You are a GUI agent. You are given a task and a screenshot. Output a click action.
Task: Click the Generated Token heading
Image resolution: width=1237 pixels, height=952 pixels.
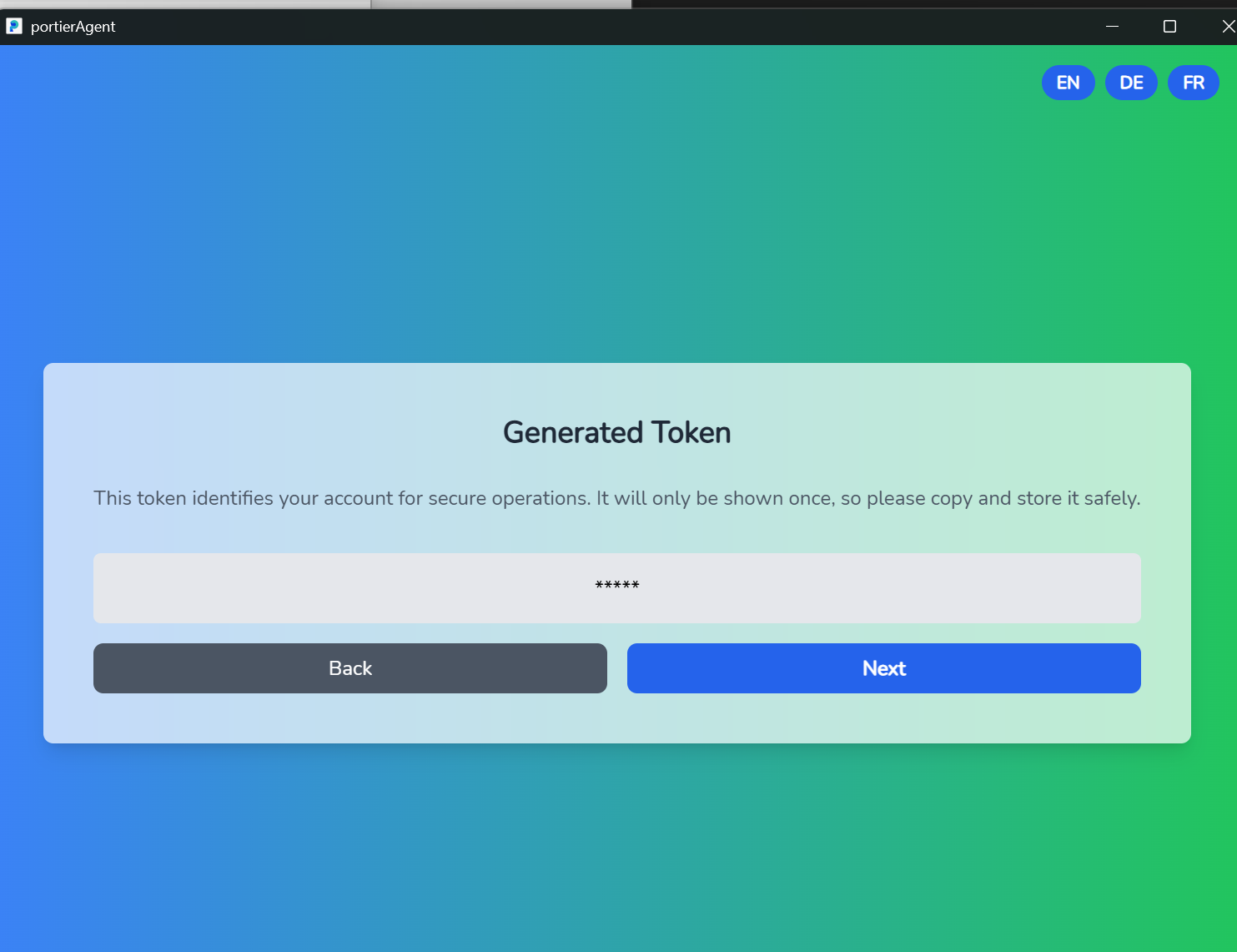[617, 432]
